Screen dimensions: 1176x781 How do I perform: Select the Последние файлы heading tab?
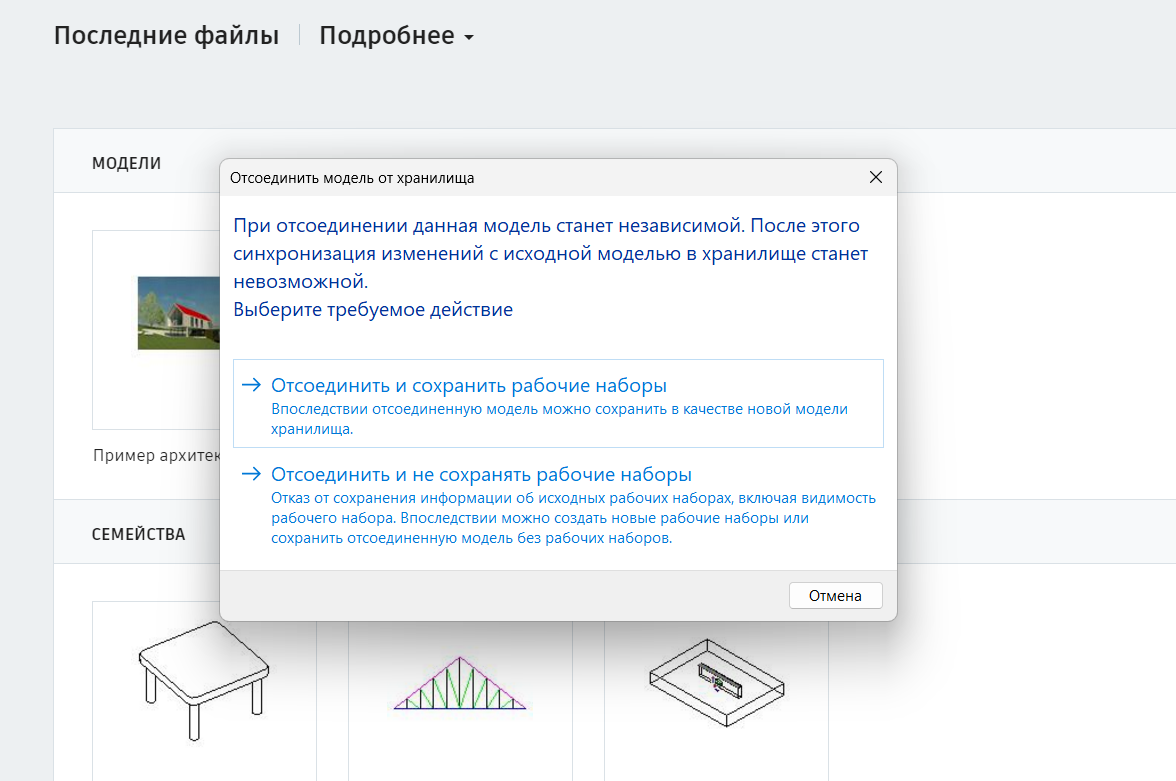tap(166, 35)
